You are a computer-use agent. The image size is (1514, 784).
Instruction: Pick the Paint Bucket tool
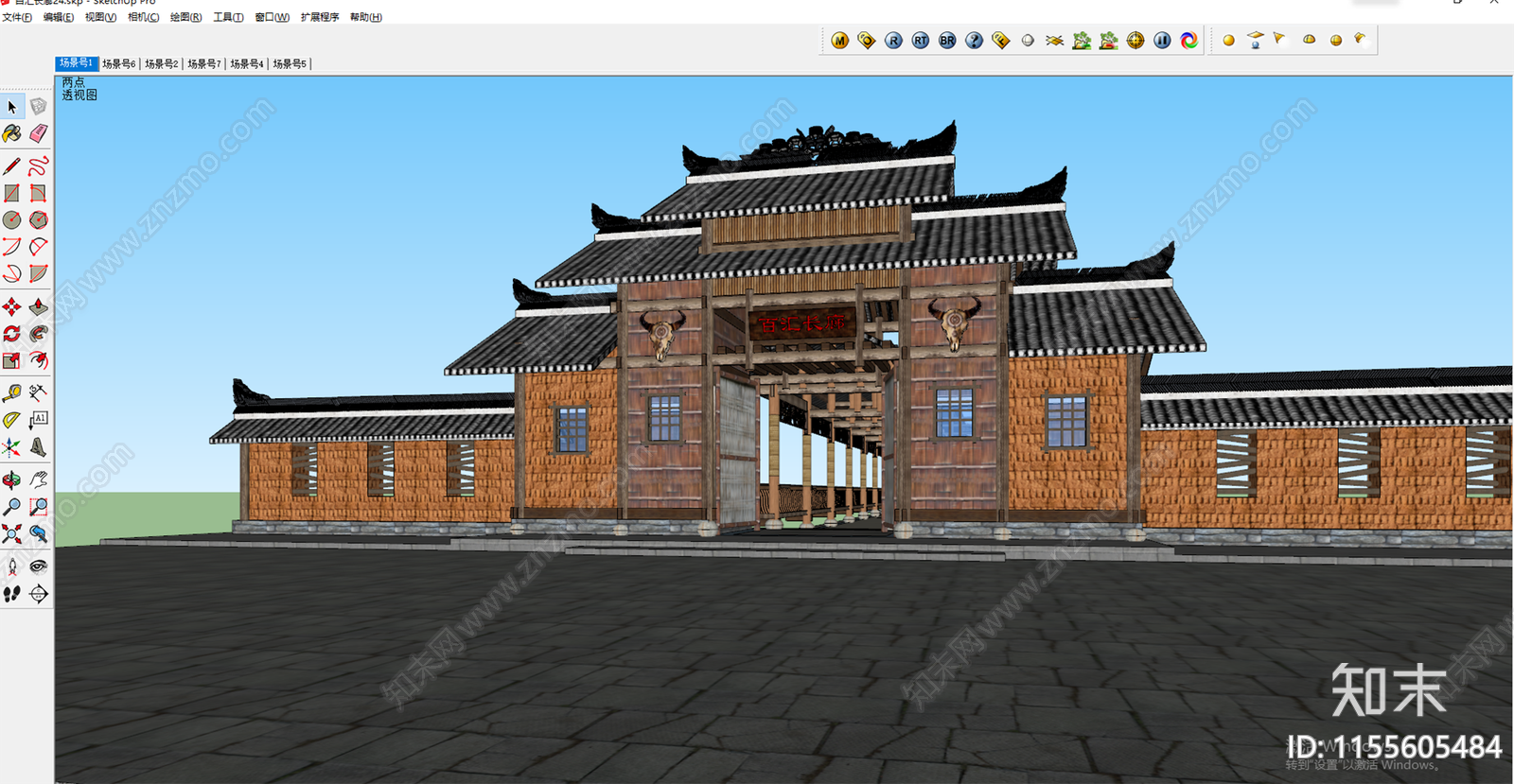[11, 134]
